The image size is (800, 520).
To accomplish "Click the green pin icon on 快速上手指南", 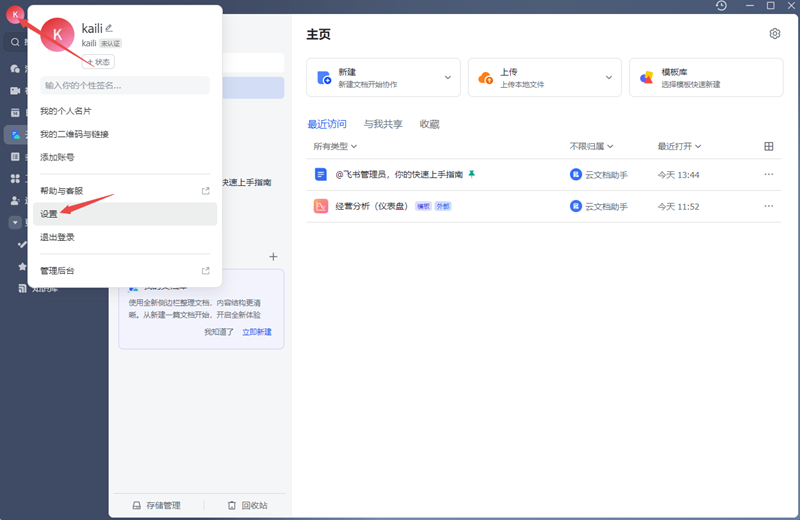I will click(472, 174).
